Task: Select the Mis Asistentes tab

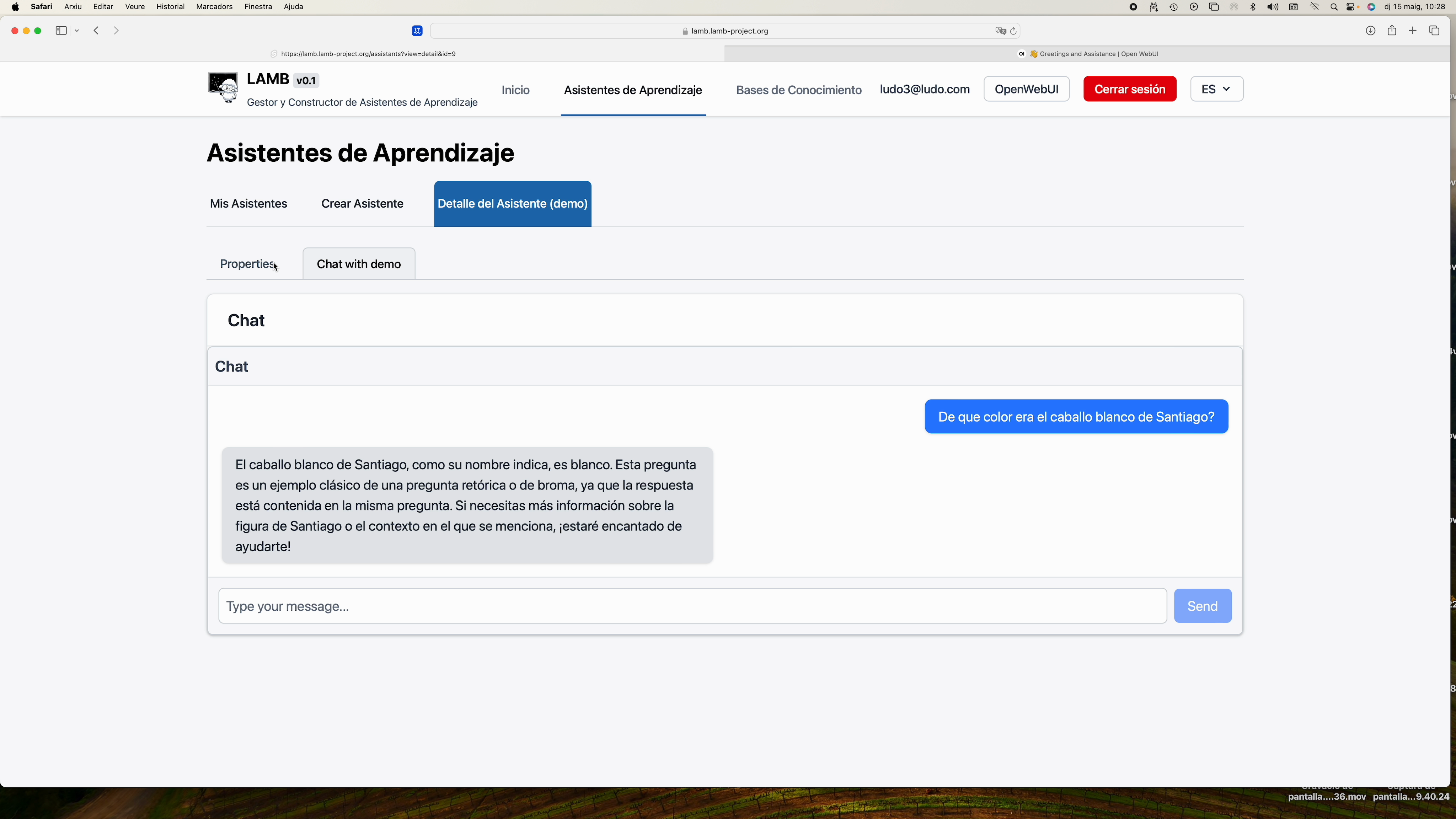Action: pyautogui.click(x=248, y=203)
